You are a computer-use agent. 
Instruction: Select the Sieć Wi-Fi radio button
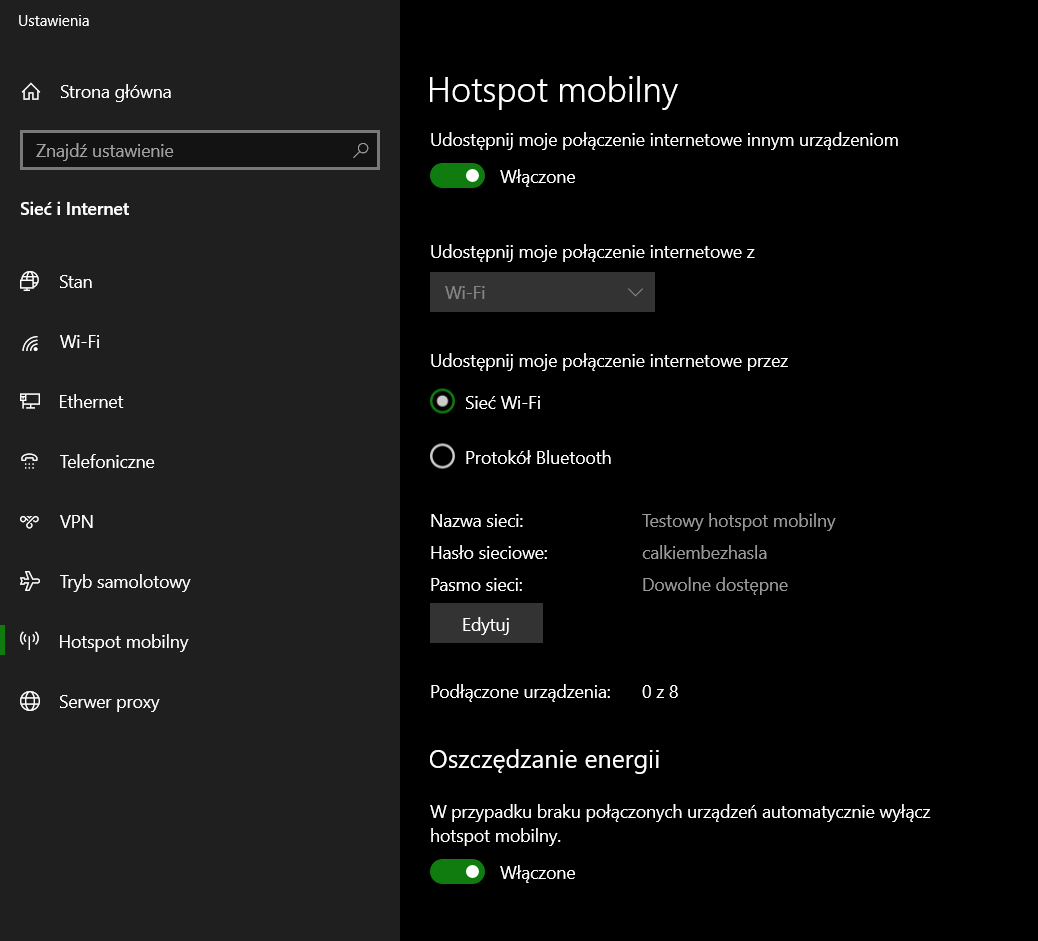click(x=442, y=402)
